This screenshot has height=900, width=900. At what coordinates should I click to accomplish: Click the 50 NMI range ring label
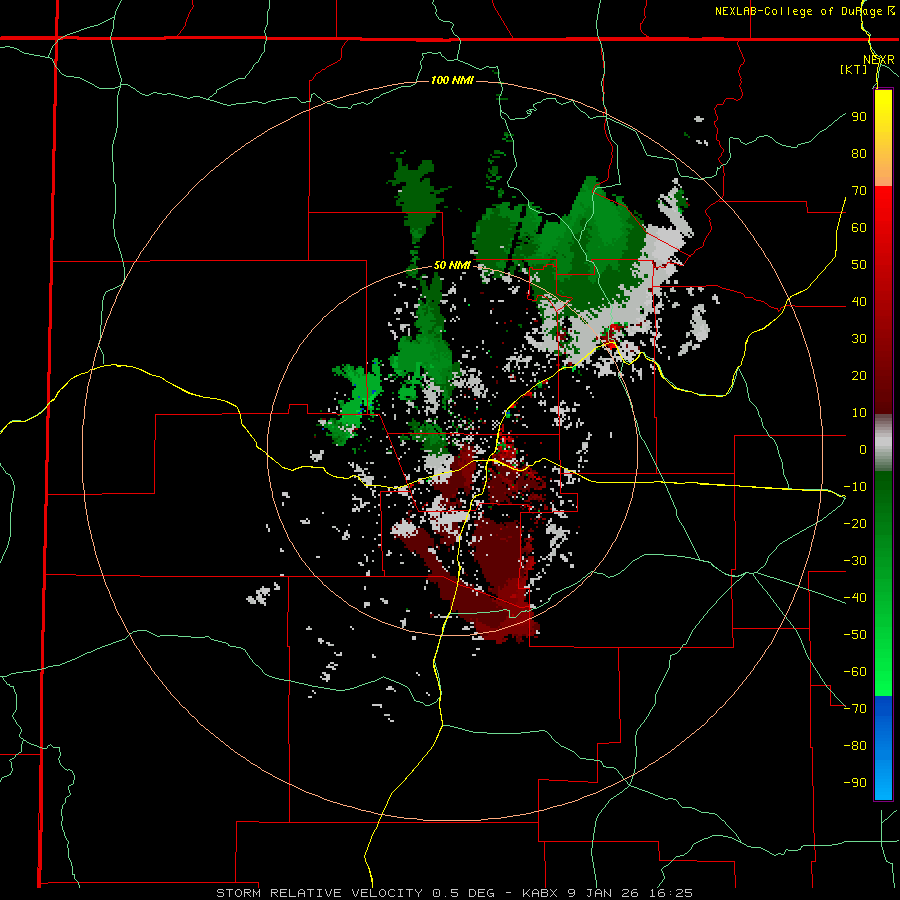[x=452, y=265]
